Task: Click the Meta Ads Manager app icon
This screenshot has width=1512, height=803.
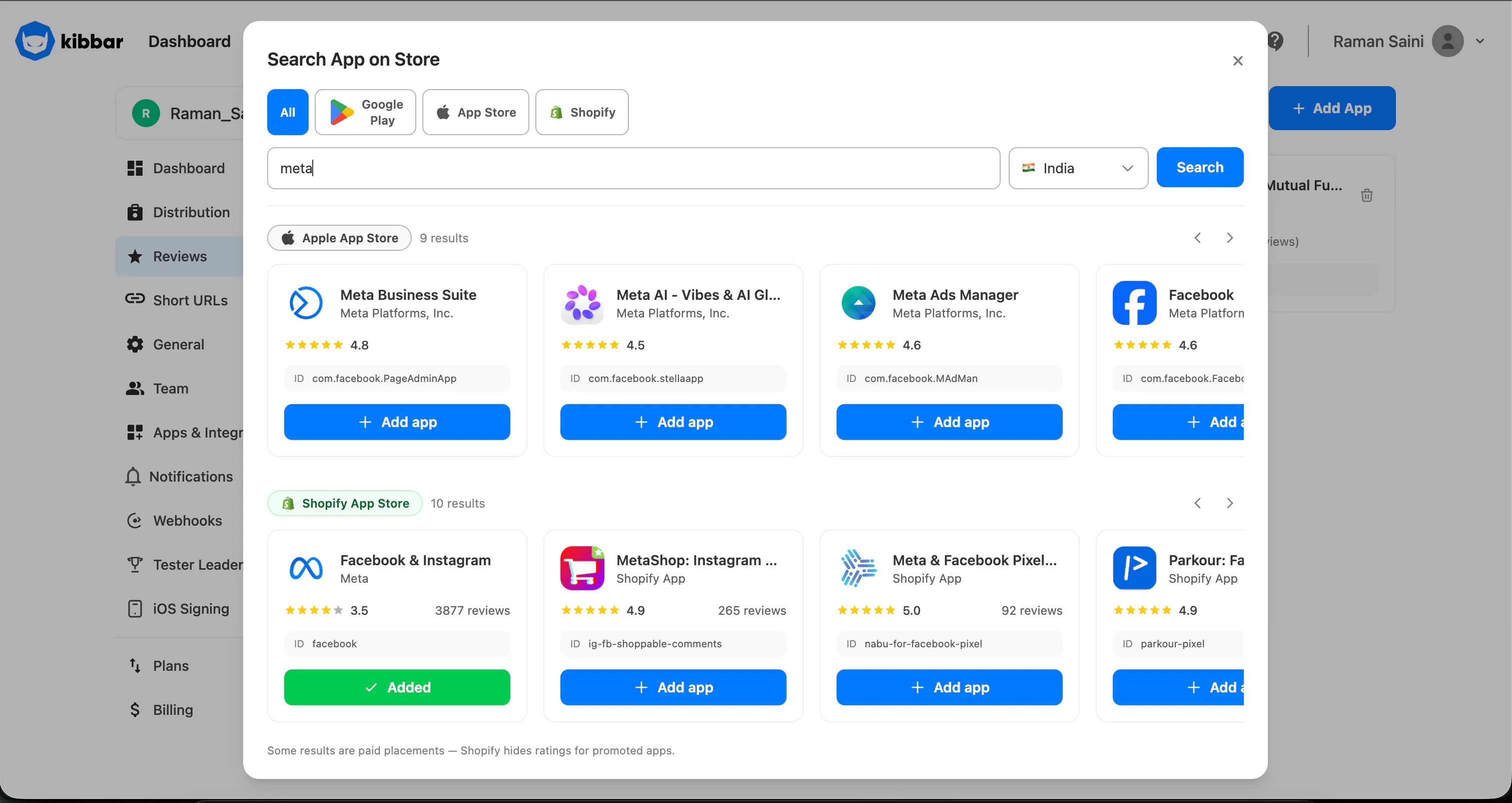Action: (858, 303)
